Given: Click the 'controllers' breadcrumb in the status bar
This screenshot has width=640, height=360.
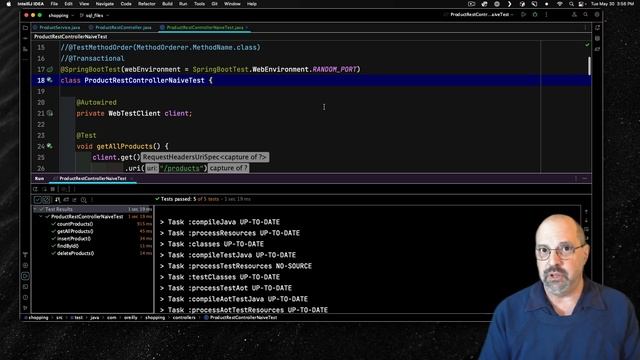Looking at the screenshot, I should [x=184, y=318].
